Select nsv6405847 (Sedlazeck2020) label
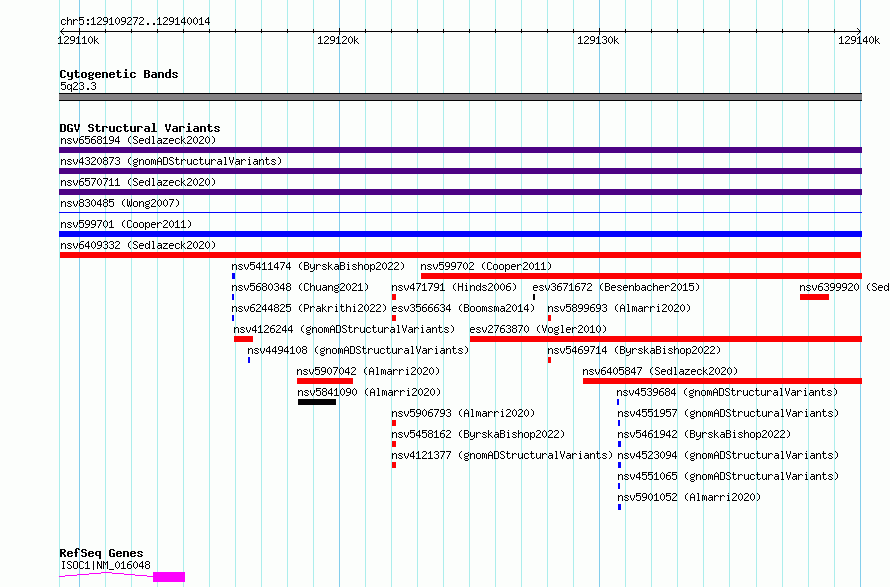Viewport: 890px width, 587px height. [x=660, y=371]
